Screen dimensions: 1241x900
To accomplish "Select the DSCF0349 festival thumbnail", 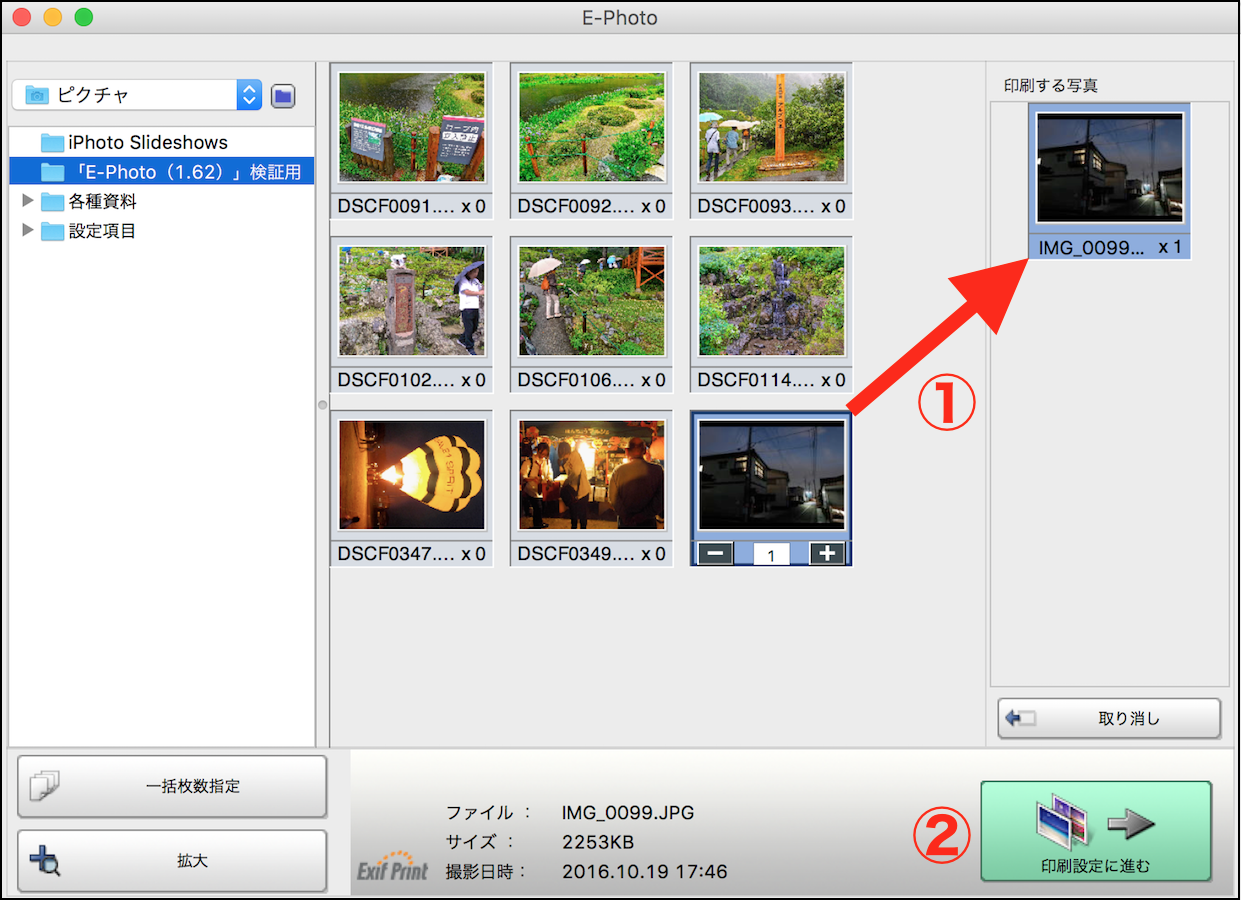I will click(591, 475).
